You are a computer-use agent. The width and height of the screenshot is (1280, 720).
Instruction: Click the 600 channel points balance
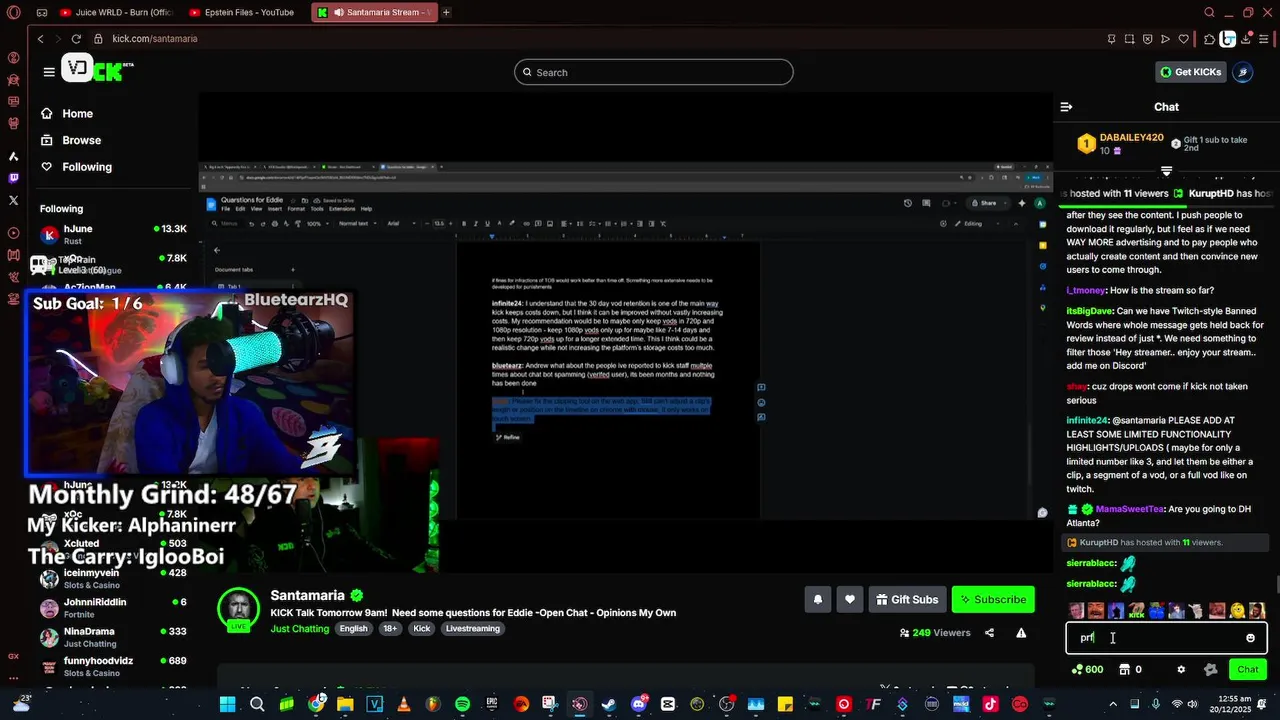[x=1087, y=669]
